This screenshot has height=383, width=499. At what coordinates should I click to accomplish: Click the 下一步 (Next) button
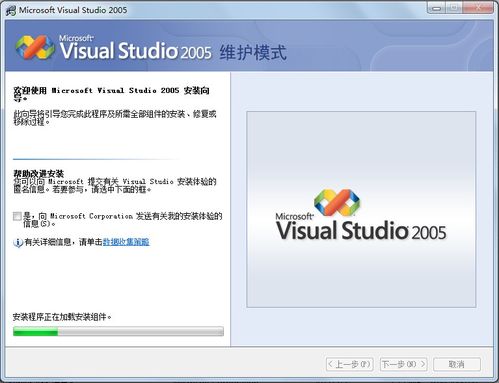pos(404,364)
